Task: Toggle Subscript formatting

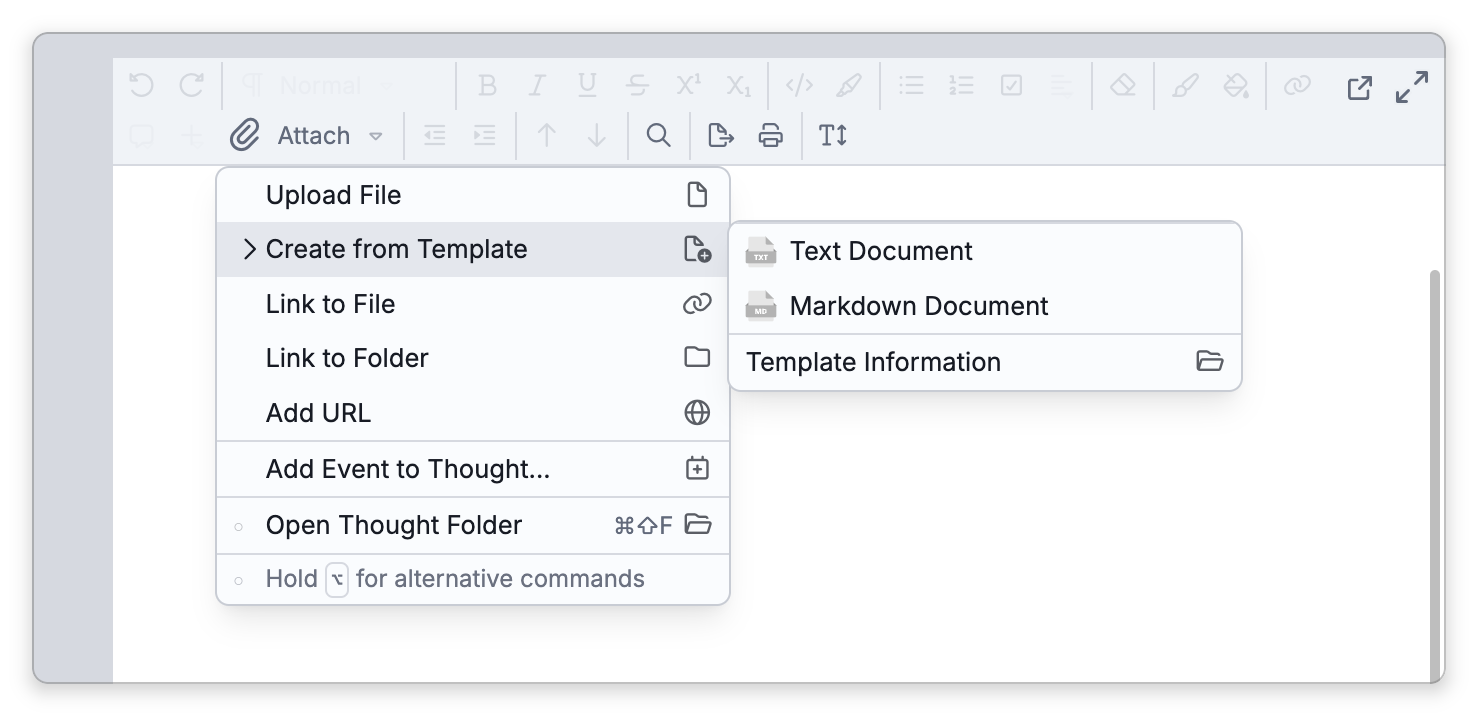Action: (x=738, y=86)
